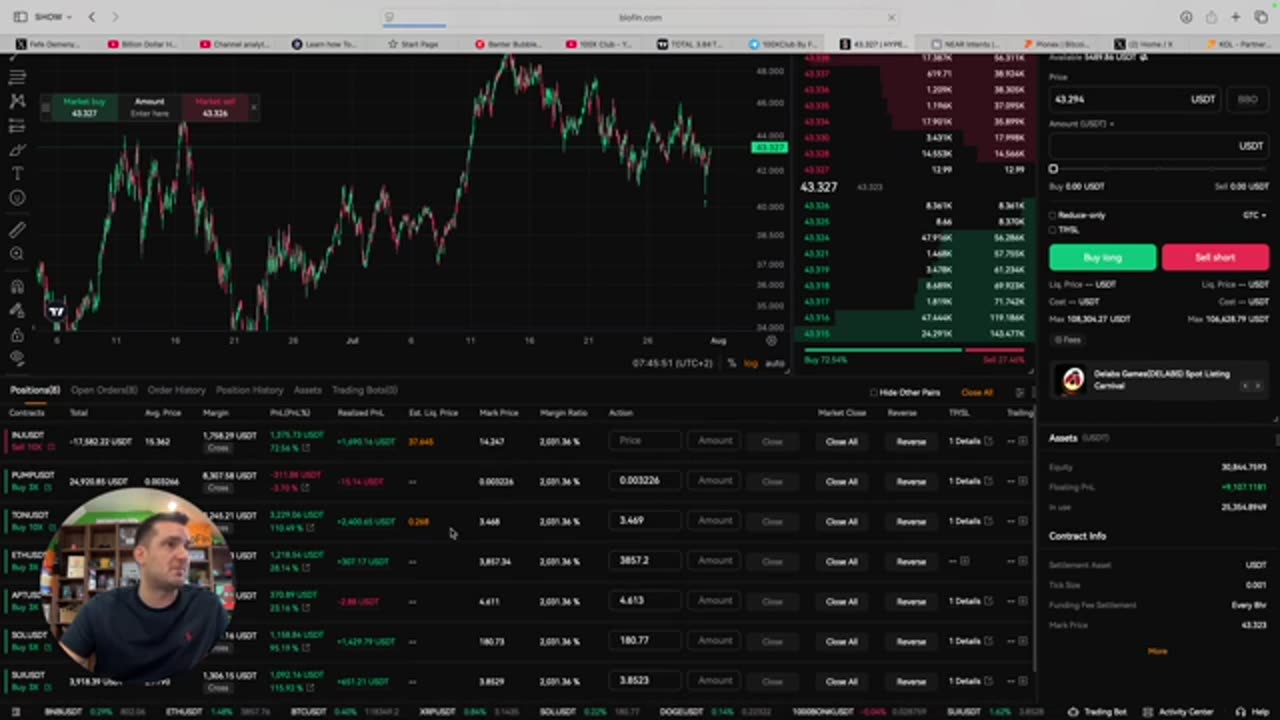Reverse the TONUSDT position

click(x=910, y=521)
